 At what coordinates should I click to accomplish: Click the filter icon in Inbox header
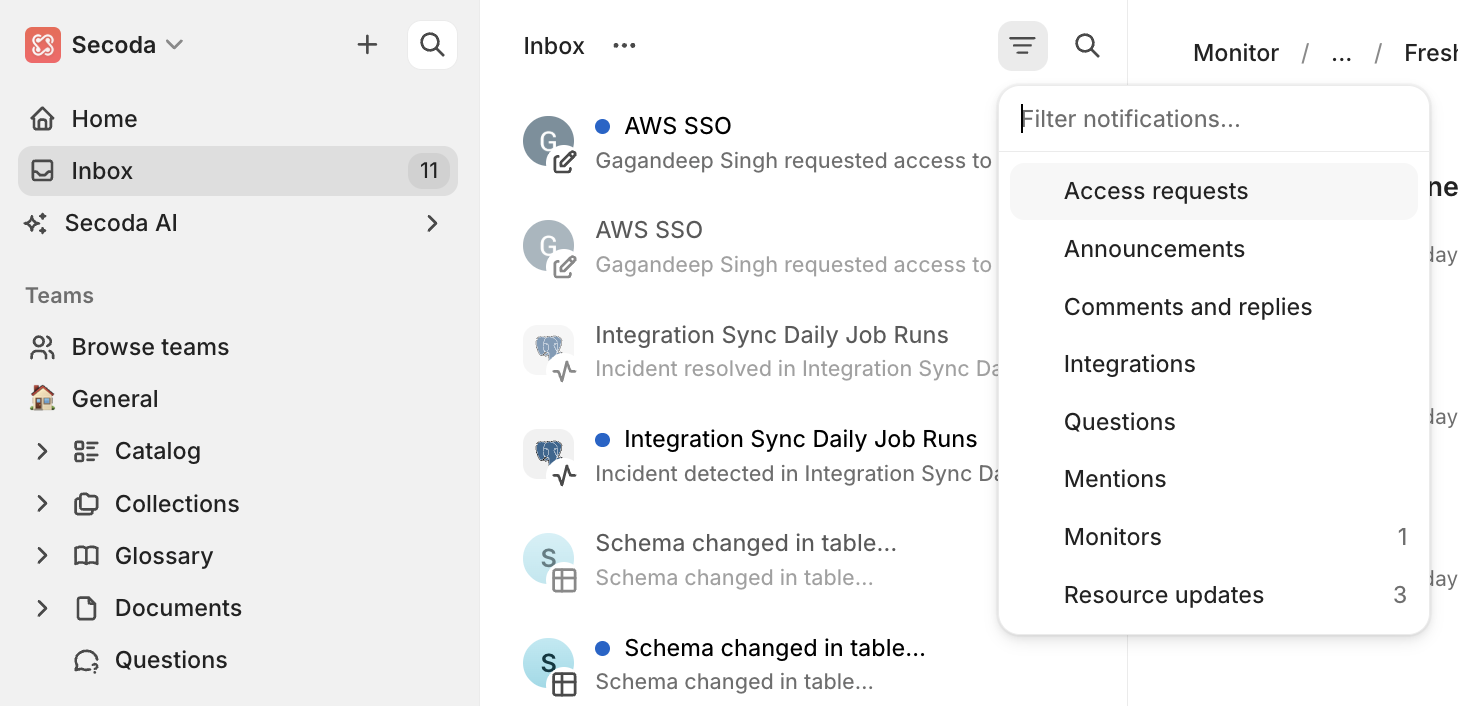[1022, 46]
